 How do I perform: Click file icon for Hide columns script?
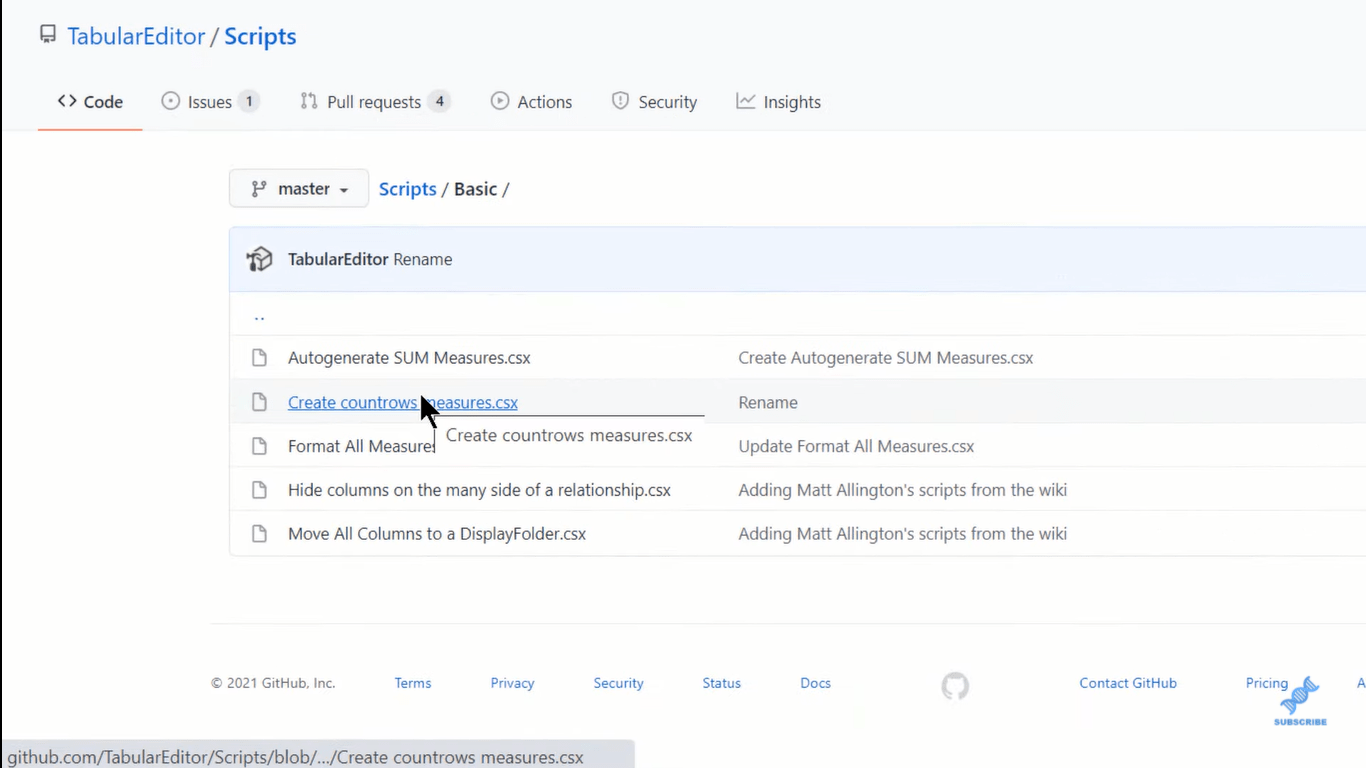pos(259,490)
